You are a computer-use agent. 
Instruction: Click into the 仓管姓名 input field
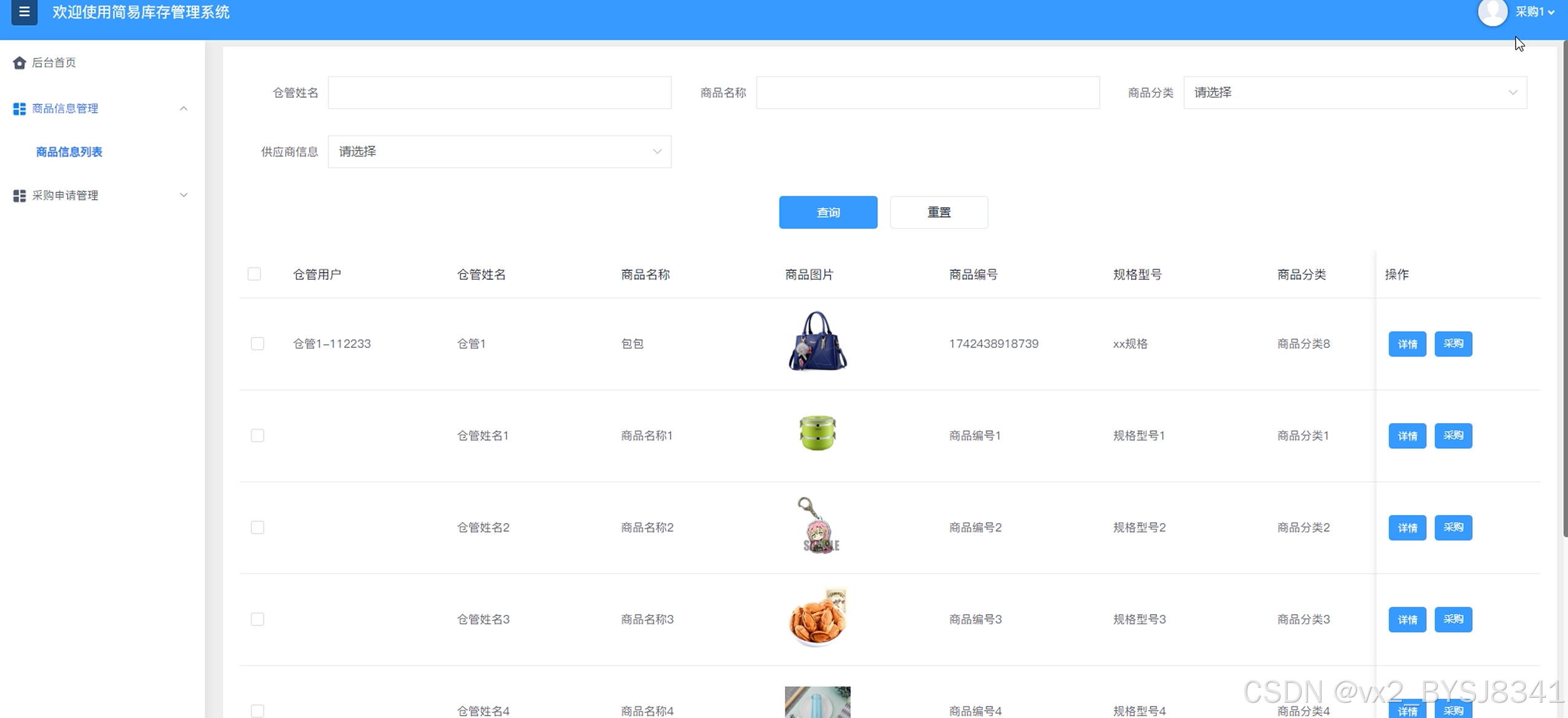point(499,93)
